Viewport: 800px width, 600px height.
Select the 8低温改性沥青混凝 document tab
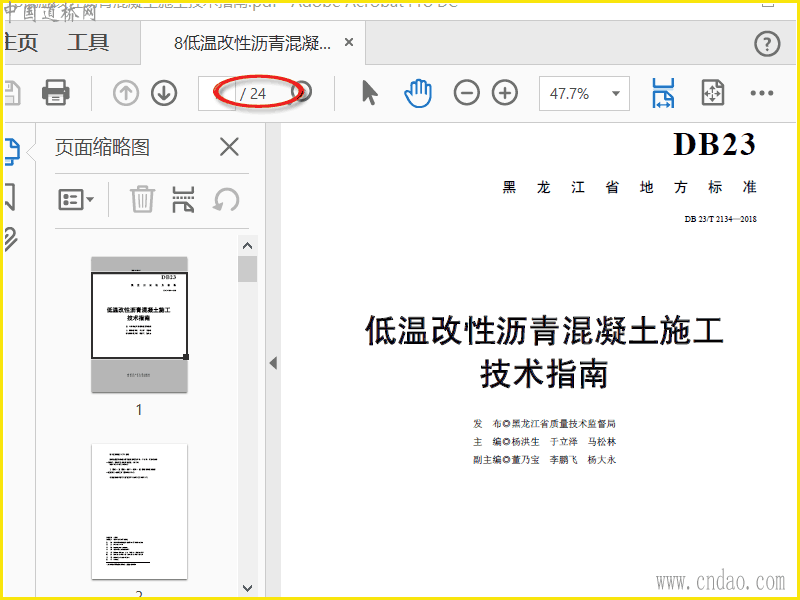click(x=252, y=43)
